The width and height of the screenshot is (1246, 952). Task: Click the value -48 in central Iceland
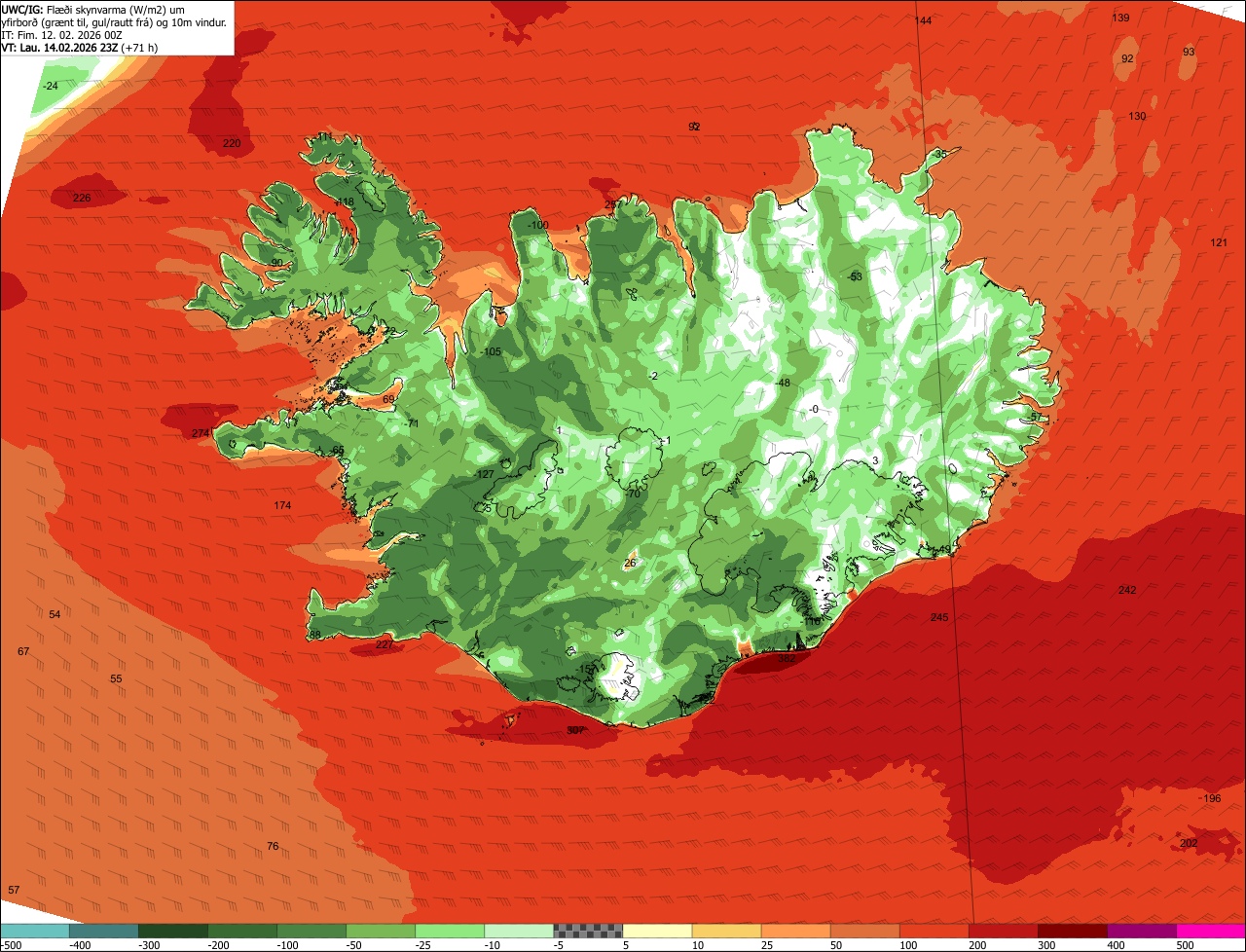pos(783,383)
